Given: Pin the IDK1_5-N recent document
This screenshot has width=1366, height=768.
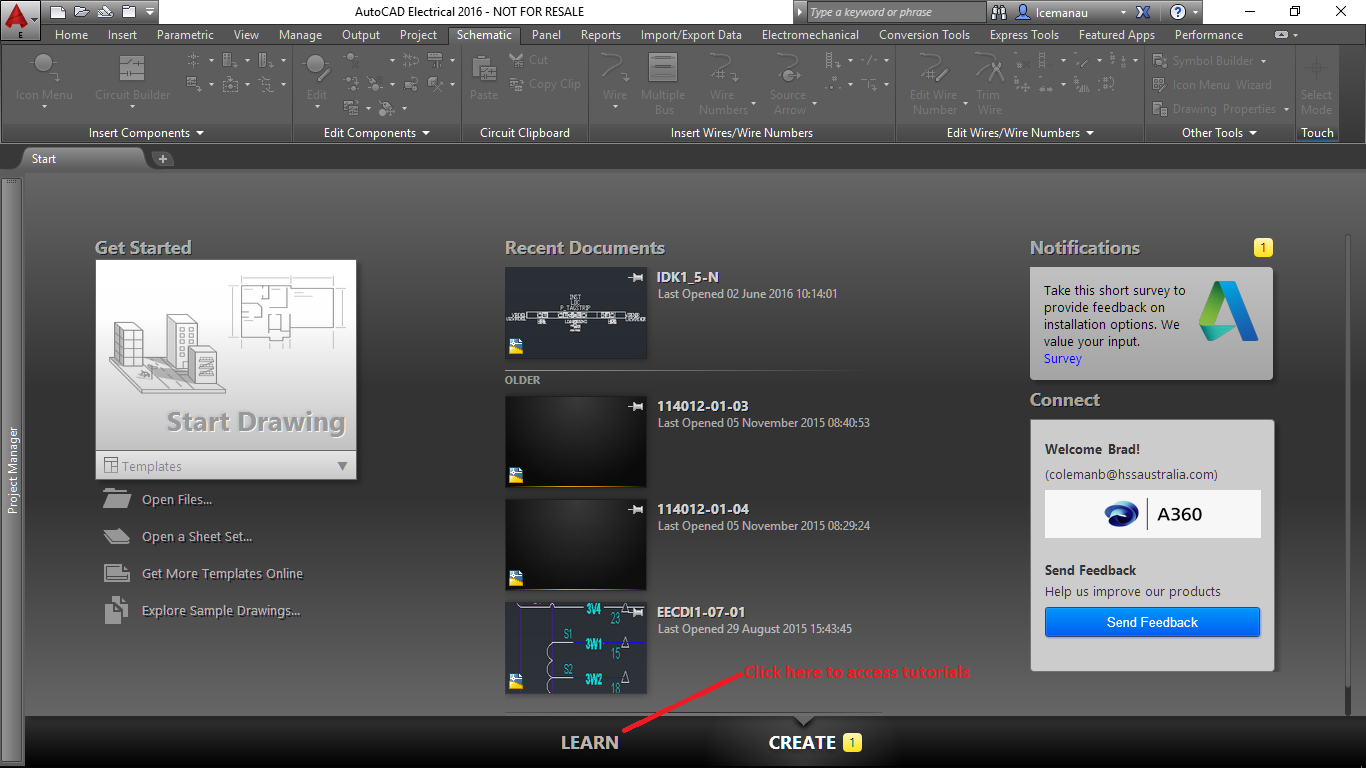Looking at the screenshot, I should click(x=634, y=277).
